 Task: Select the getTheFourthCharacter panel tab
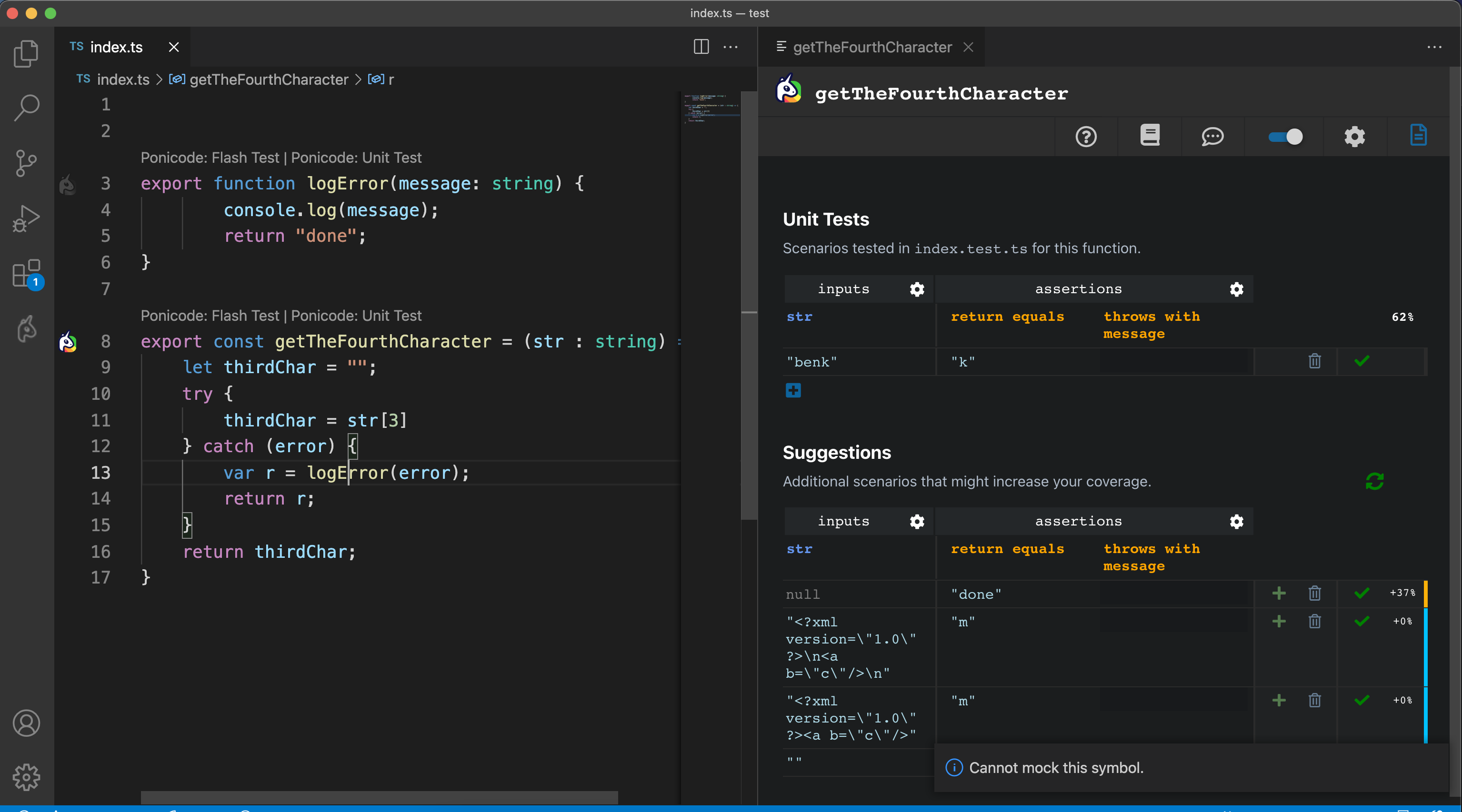(x=872, y=47)
